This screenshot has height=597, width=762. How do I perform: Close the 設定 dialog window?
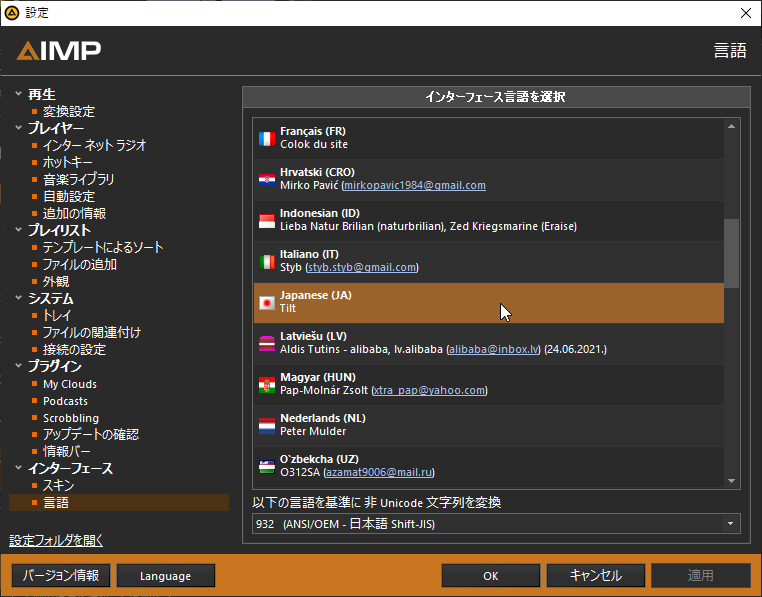(745, 13)
